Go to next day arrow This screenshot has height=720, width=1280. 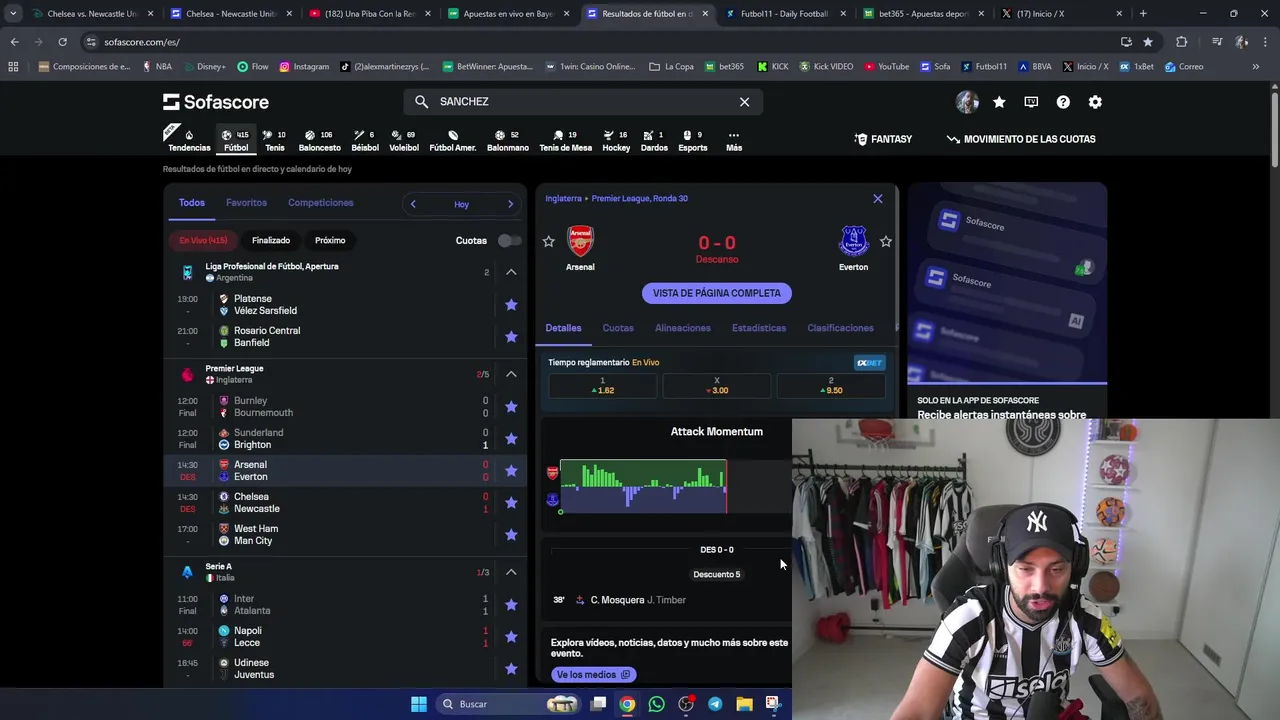tap(510, 204)
